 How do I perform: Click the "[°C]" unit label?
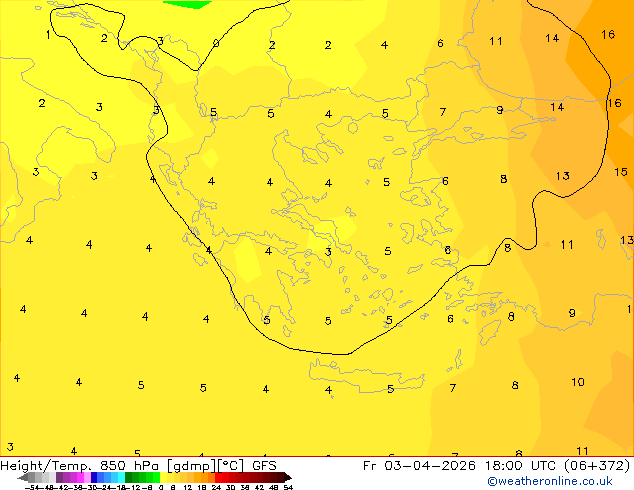(230, 466)
